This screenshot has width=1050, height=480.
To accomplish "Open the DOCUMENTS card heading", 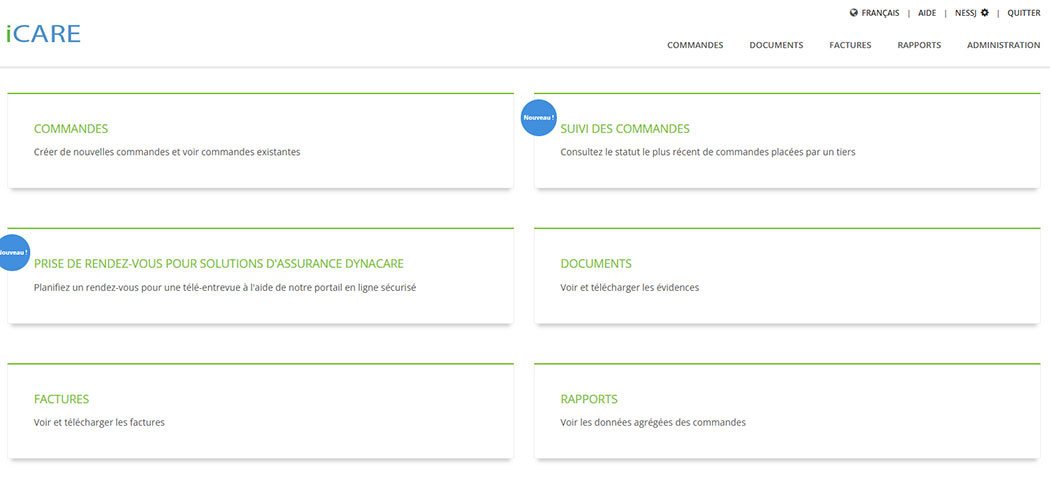I will click(x=596, y=264).
